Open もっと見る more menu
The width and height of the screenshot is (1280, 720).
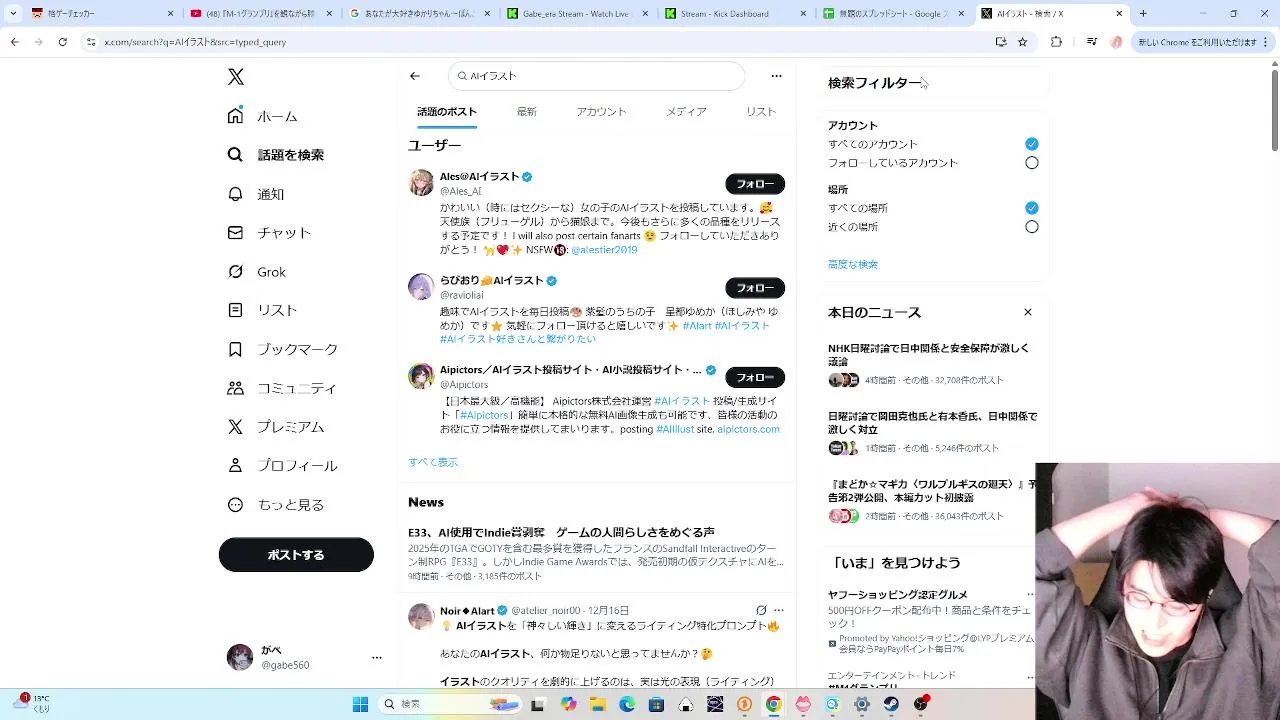pos(276,505)
